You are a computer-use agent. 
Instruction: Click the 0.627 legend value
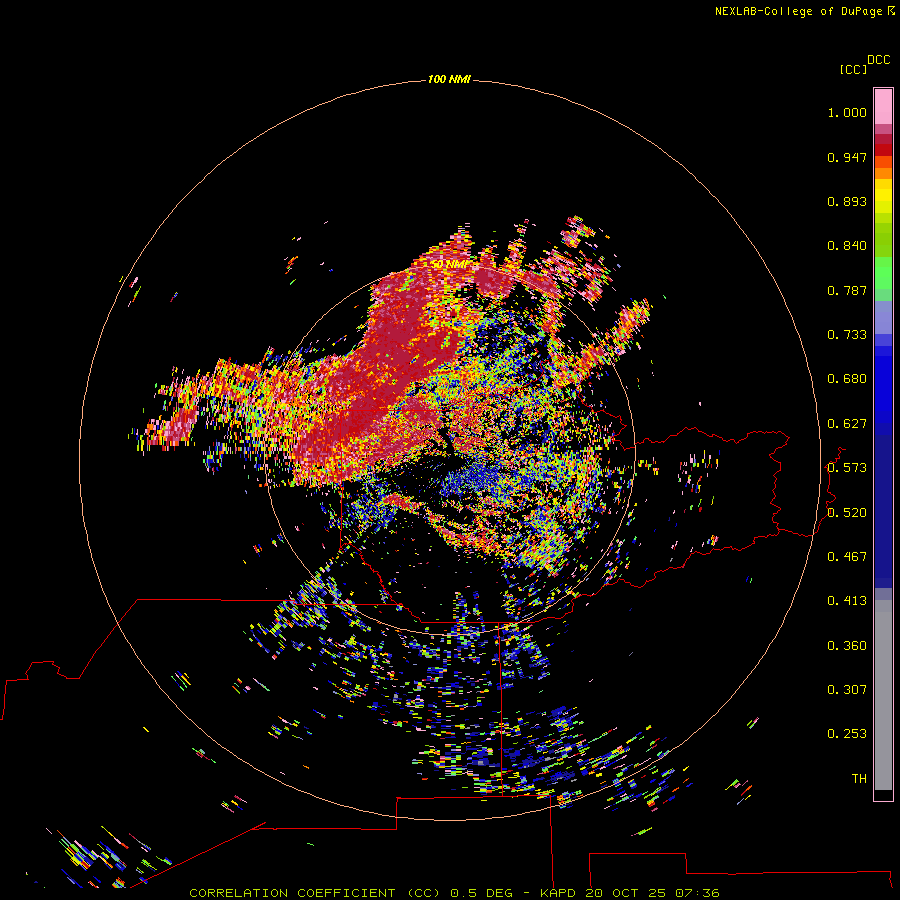[847, 424]
